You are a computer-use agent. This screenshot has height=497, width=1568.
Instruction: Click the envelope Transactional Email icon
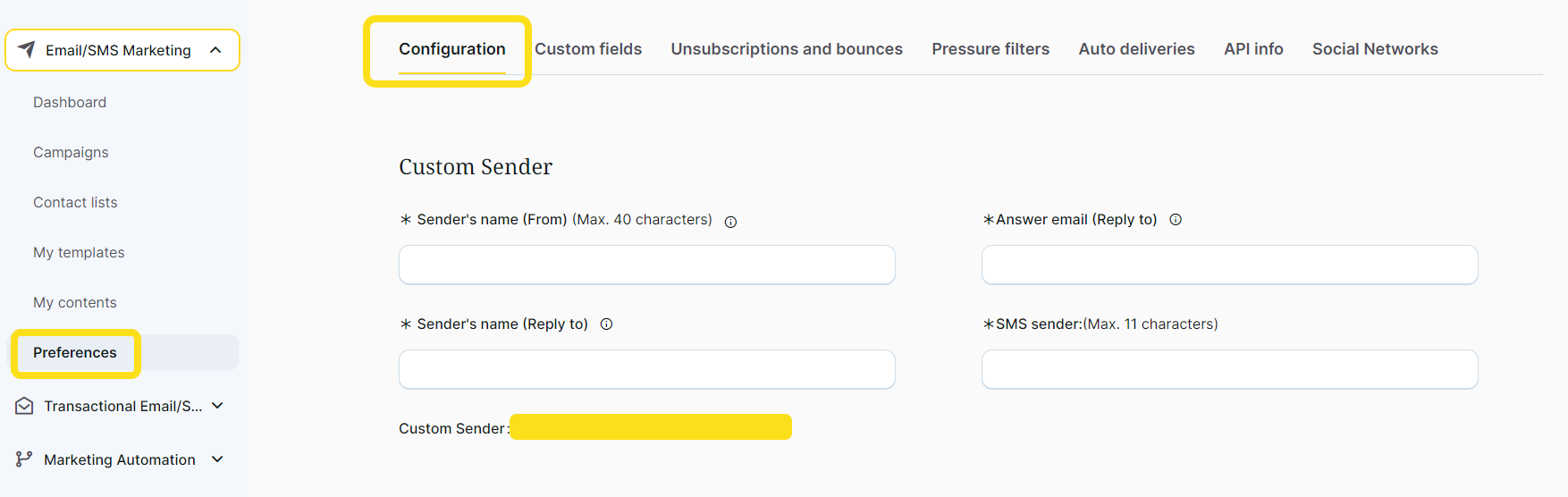24,406
